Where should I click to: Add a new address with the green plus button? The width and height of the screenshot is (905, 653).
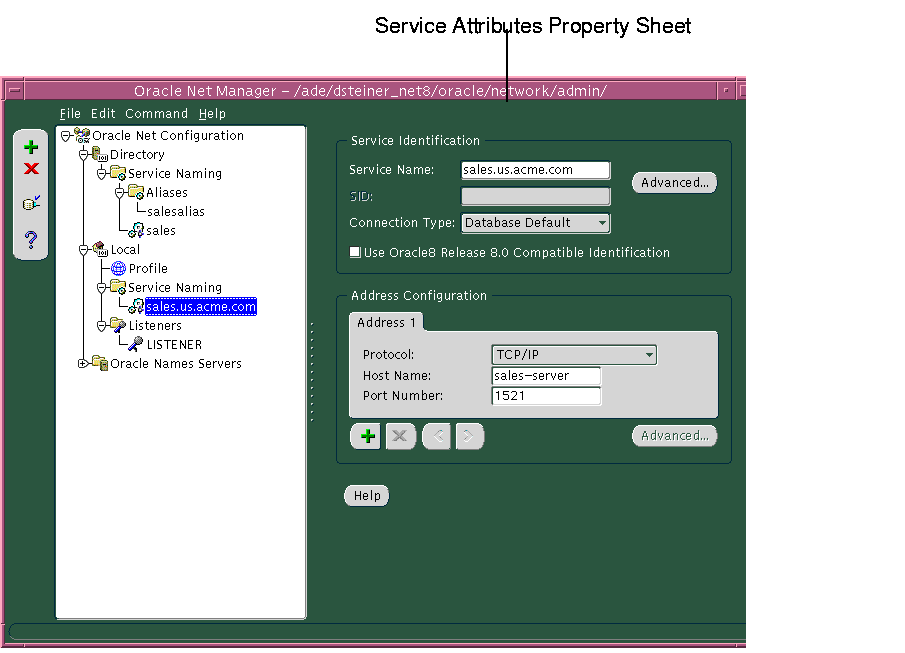click(366, 436)
